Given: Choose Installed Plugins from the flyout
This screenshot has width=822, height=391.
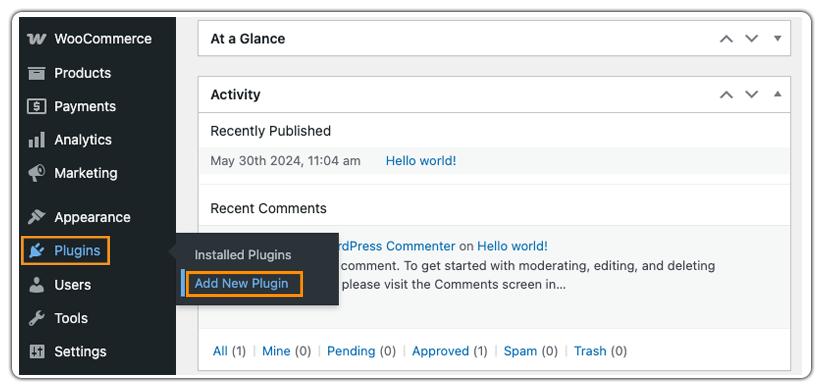Looking at the screenshot, I should 243,255.
